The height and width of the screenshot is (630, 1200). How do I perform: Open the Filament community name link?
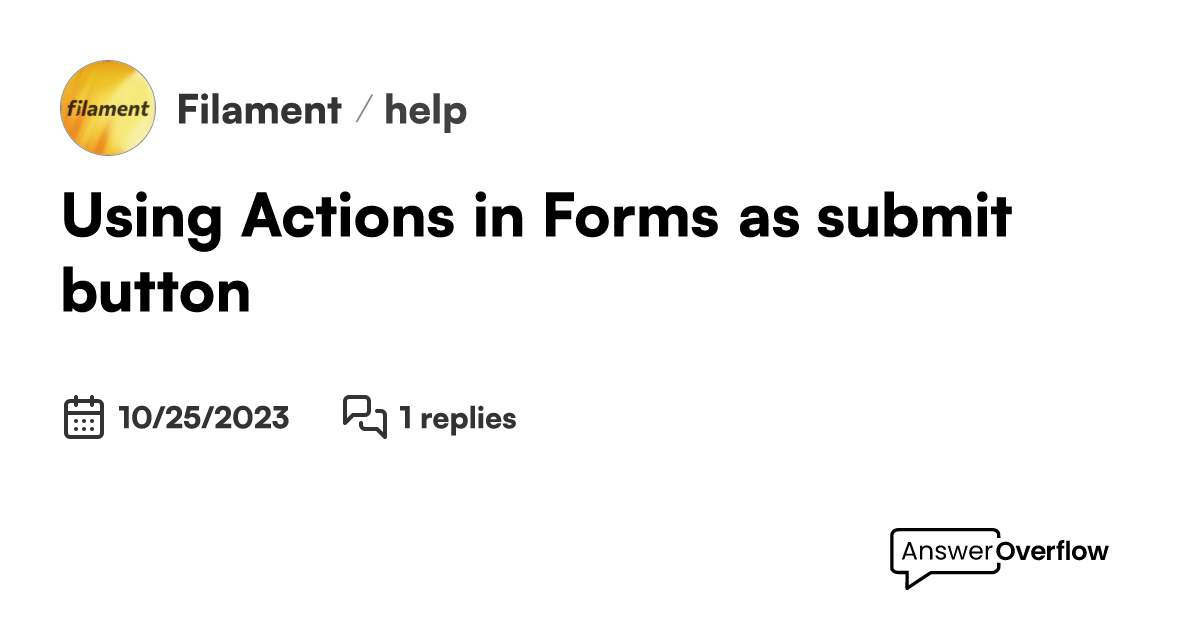pos(259,110)
